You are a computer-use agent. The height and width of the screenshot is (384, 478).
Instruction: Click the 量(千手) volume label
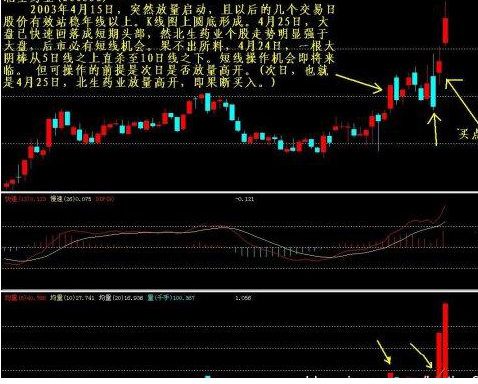pos(171,297)
